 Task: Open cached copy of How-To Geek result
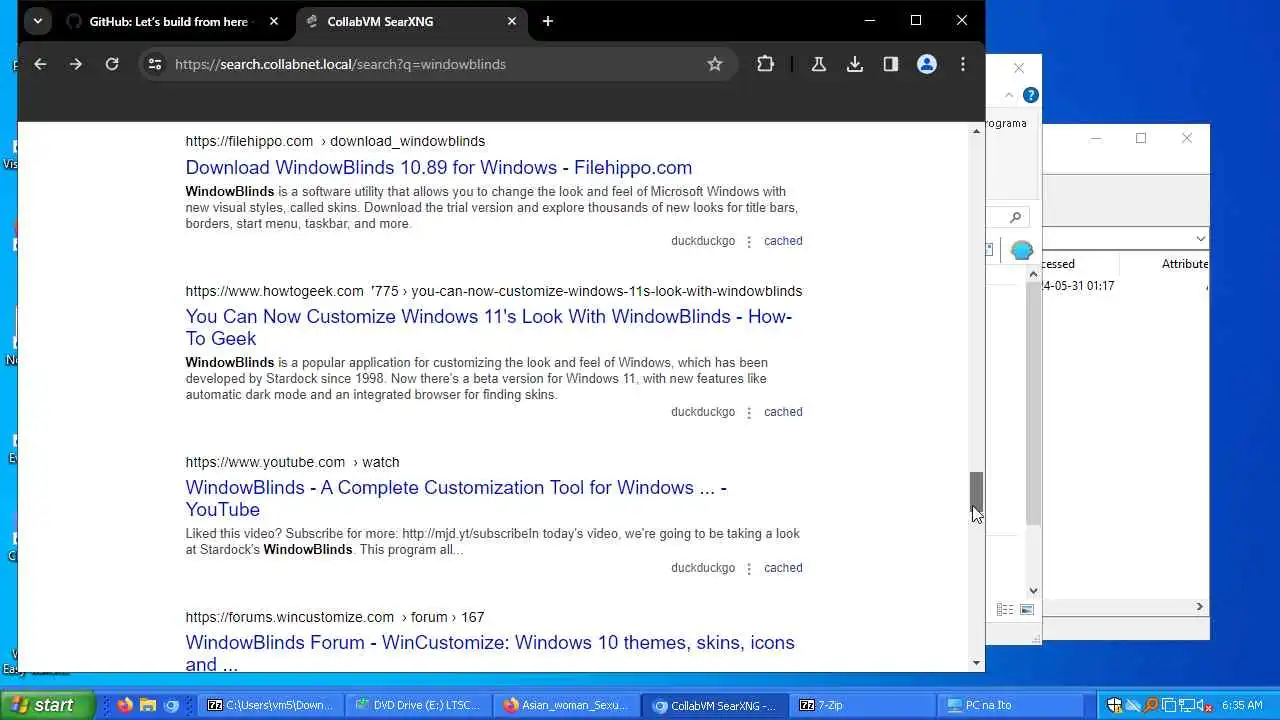[x=783, y=412]
